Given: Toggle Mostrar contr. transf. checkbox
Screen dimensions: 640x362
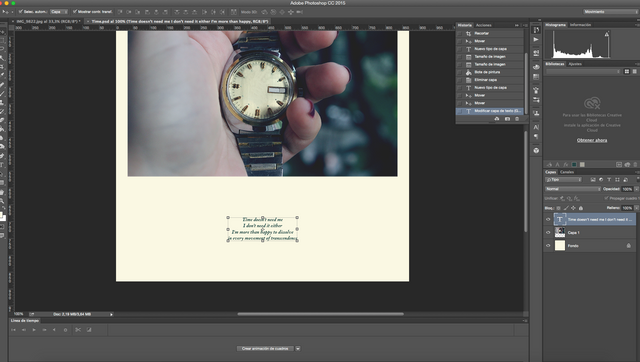Looking at the screenshot, I should coord(75,11).
